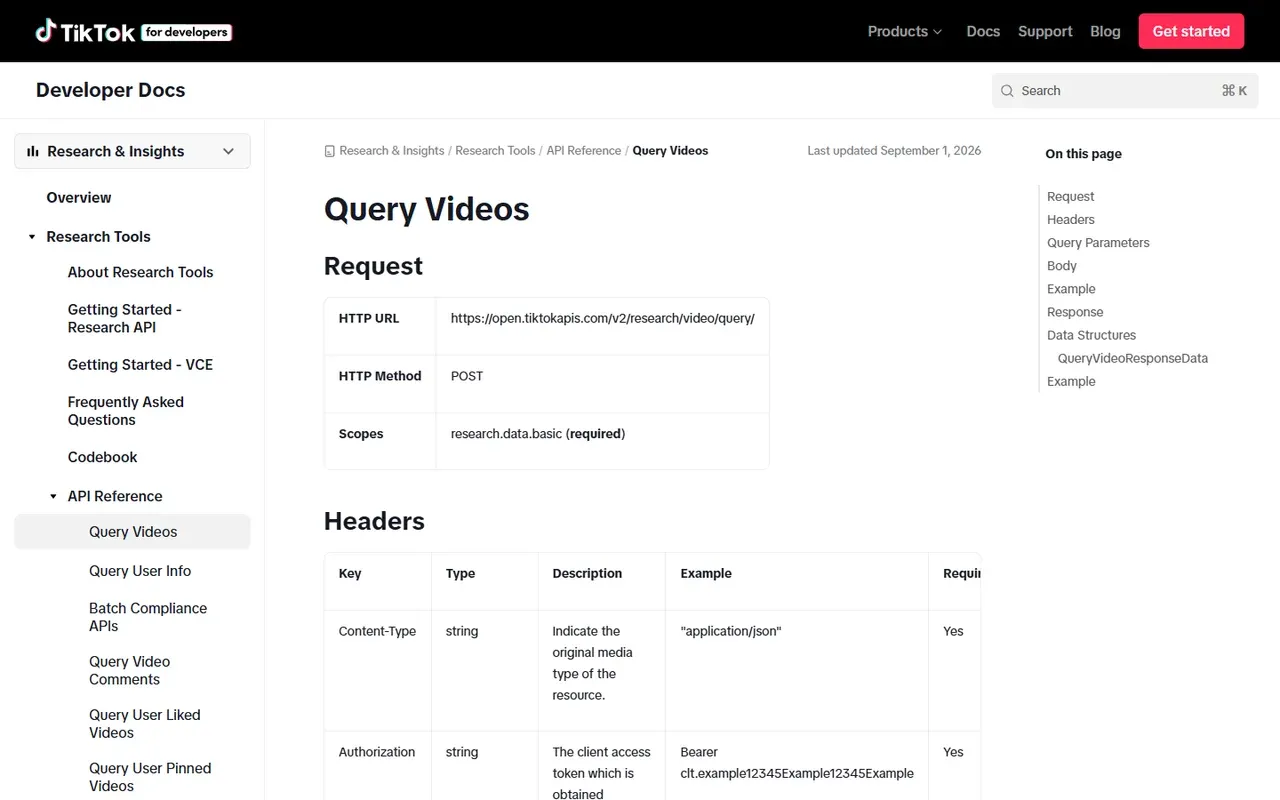Viewport: 1280px width, 800px height.
Task: Jump to Request in On this page
Action: point(1071,197)
